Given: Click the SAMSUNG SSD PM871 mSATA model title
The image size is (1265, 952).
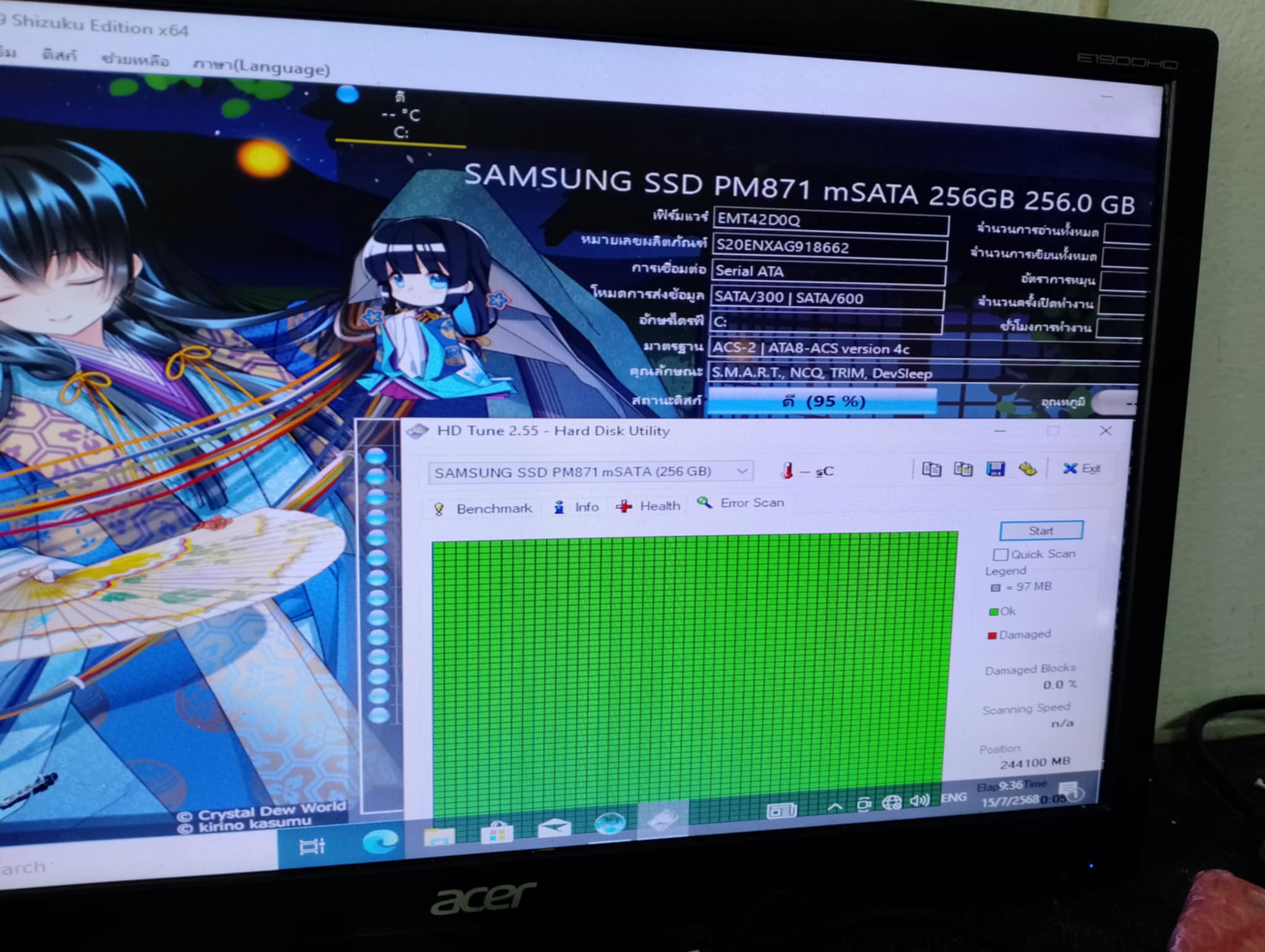Looking at the screenshot, I should 799,188.
